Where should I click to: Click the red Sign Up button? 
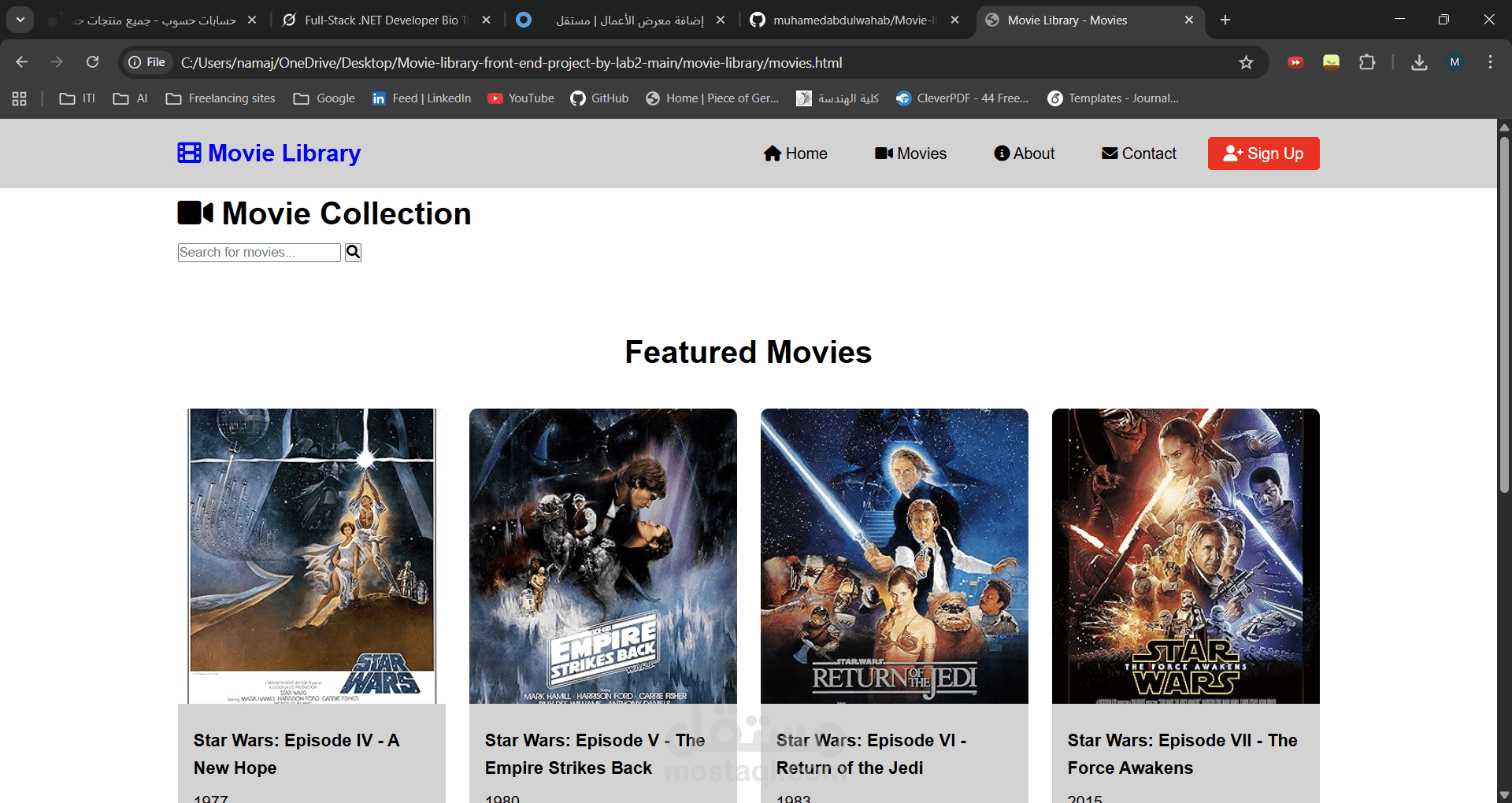tap(1263, 154)
